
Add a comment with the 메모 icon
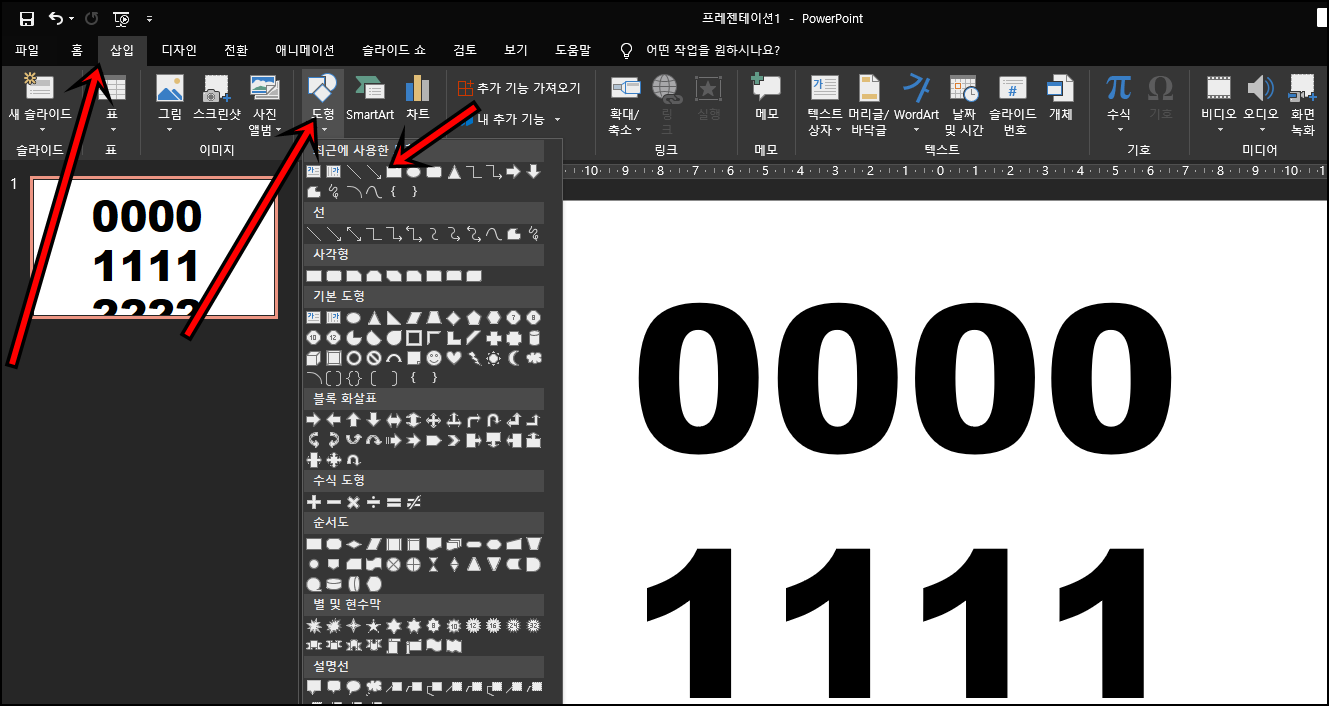click(766, 88)
